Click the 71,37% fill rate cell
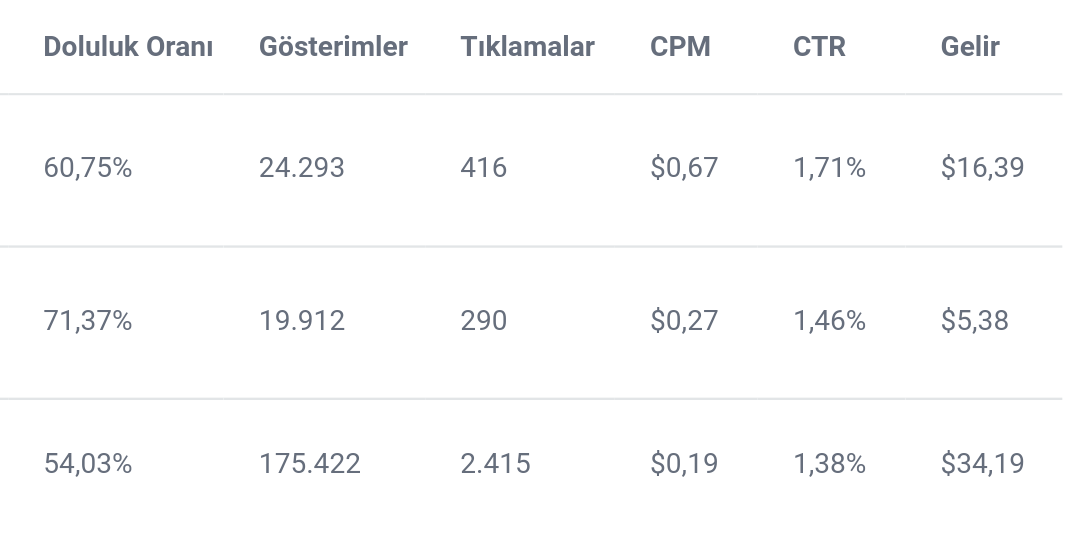Screen dimensions: 1080x545 [87, 320]
